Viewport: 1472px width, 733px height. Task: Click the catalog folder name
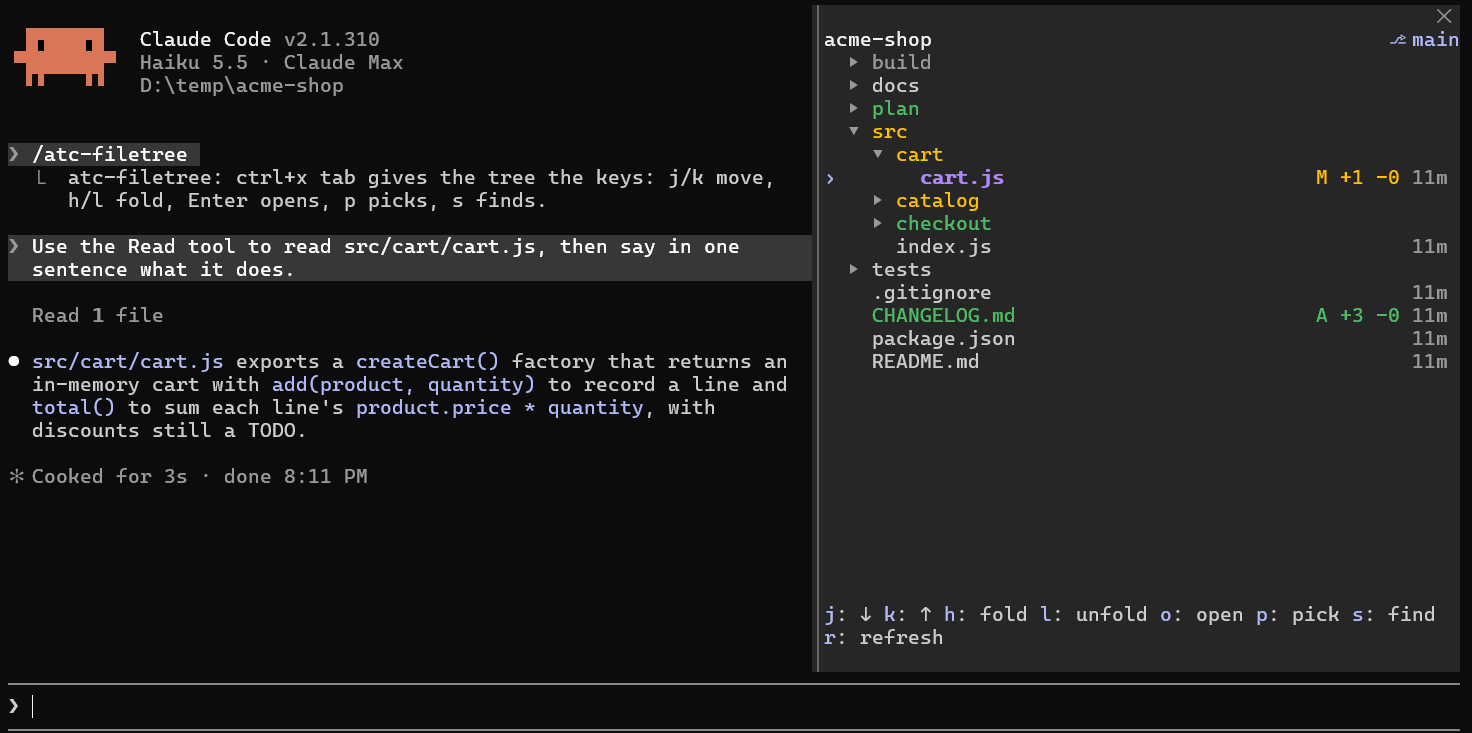pyautogui.click(x=938, y=201)
